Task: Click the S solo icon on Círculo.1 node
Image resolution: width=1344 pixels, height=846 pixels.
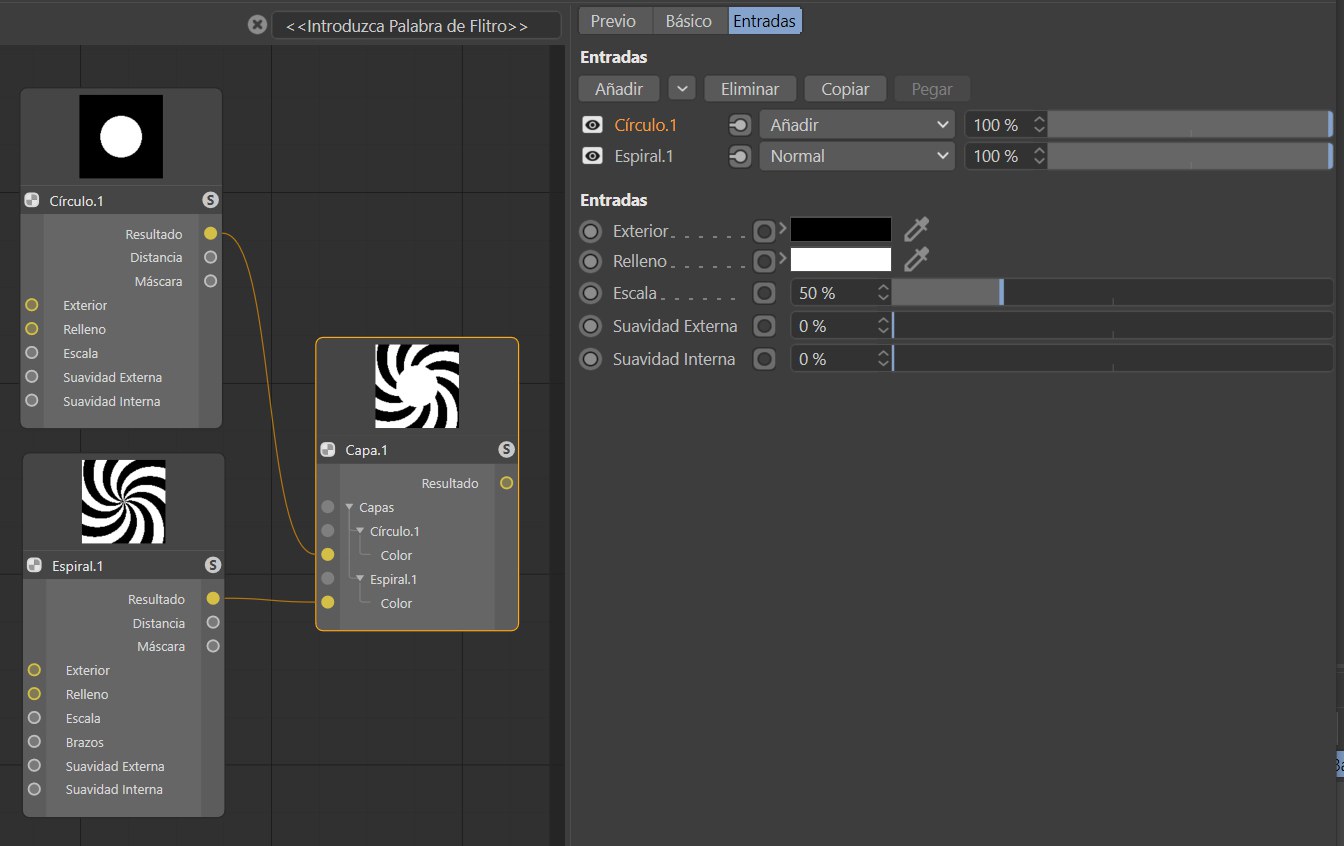Action: [210, 200]
